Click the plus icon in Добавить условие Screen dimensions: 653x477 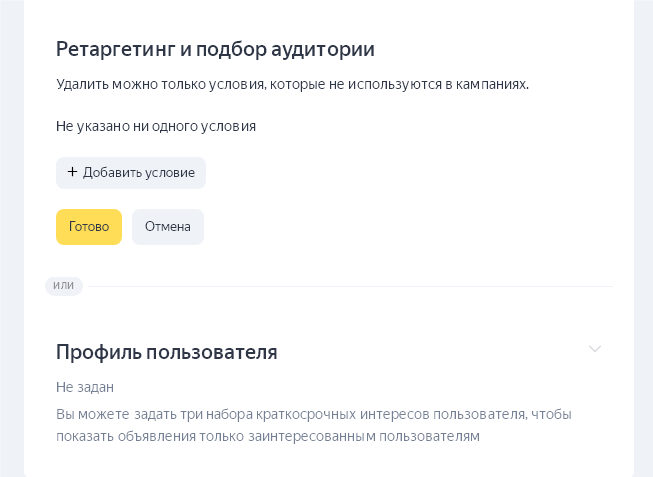point(72,172)
